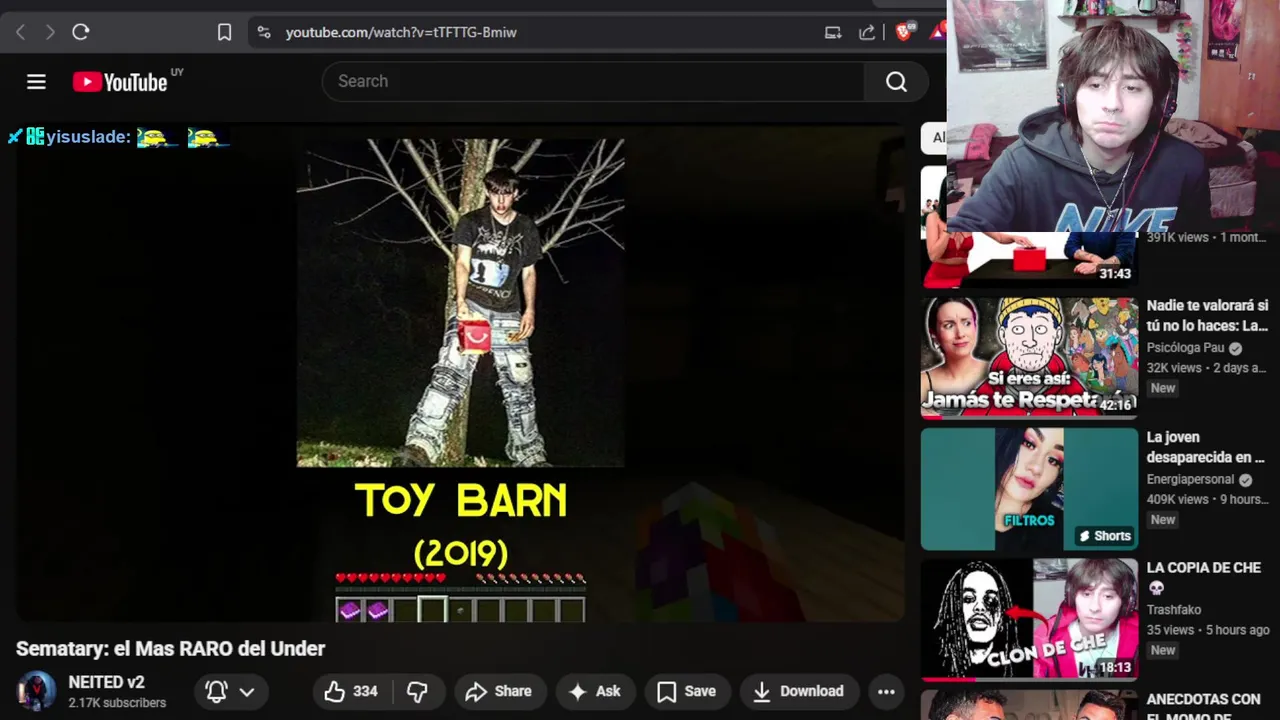
Task: Go back in browser history
Action: [20, 32]
